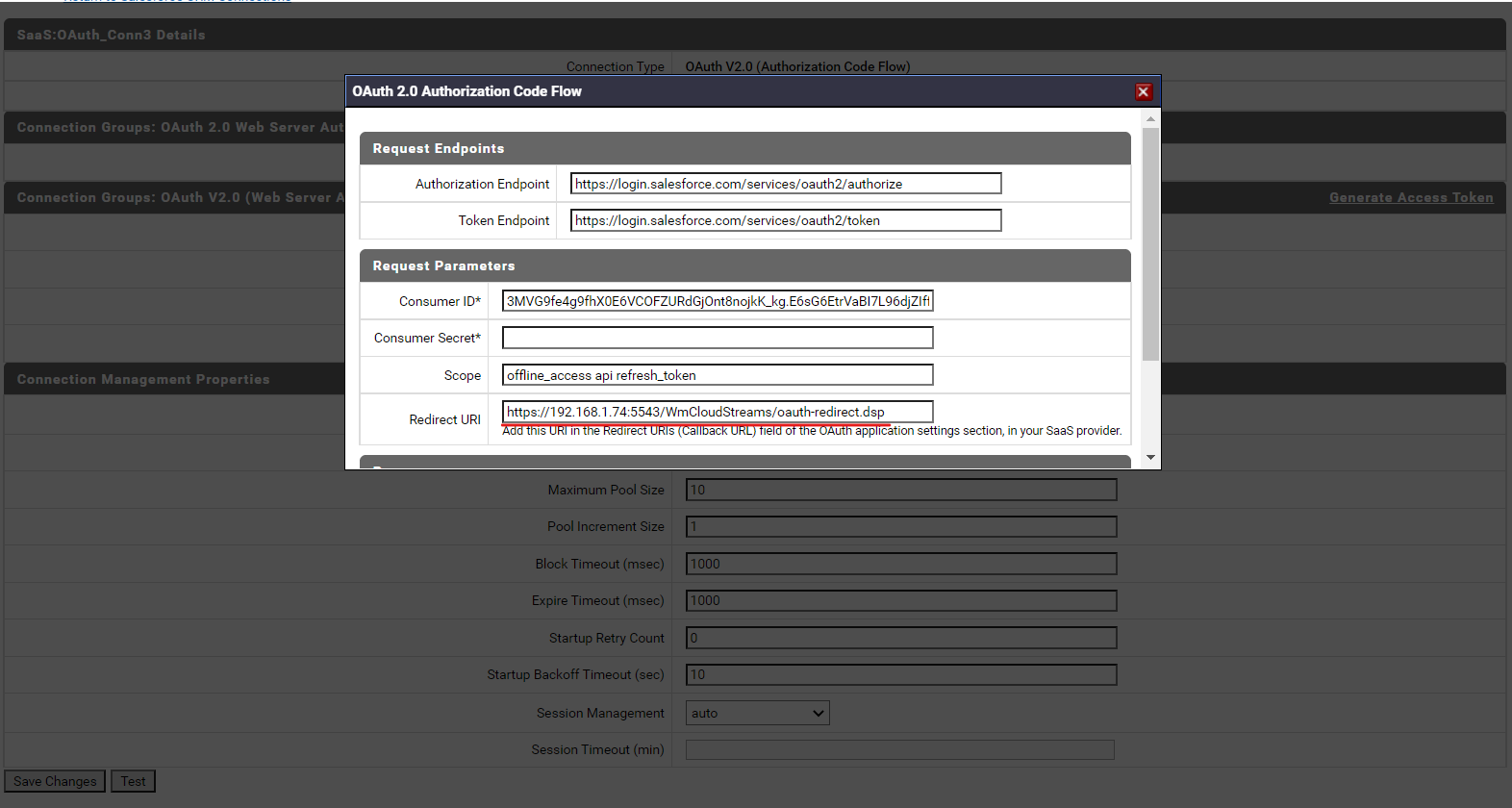Focus the Expire Timeout (msec) field
This screenshot has width=1512, height=808.
tap(900, 600)
